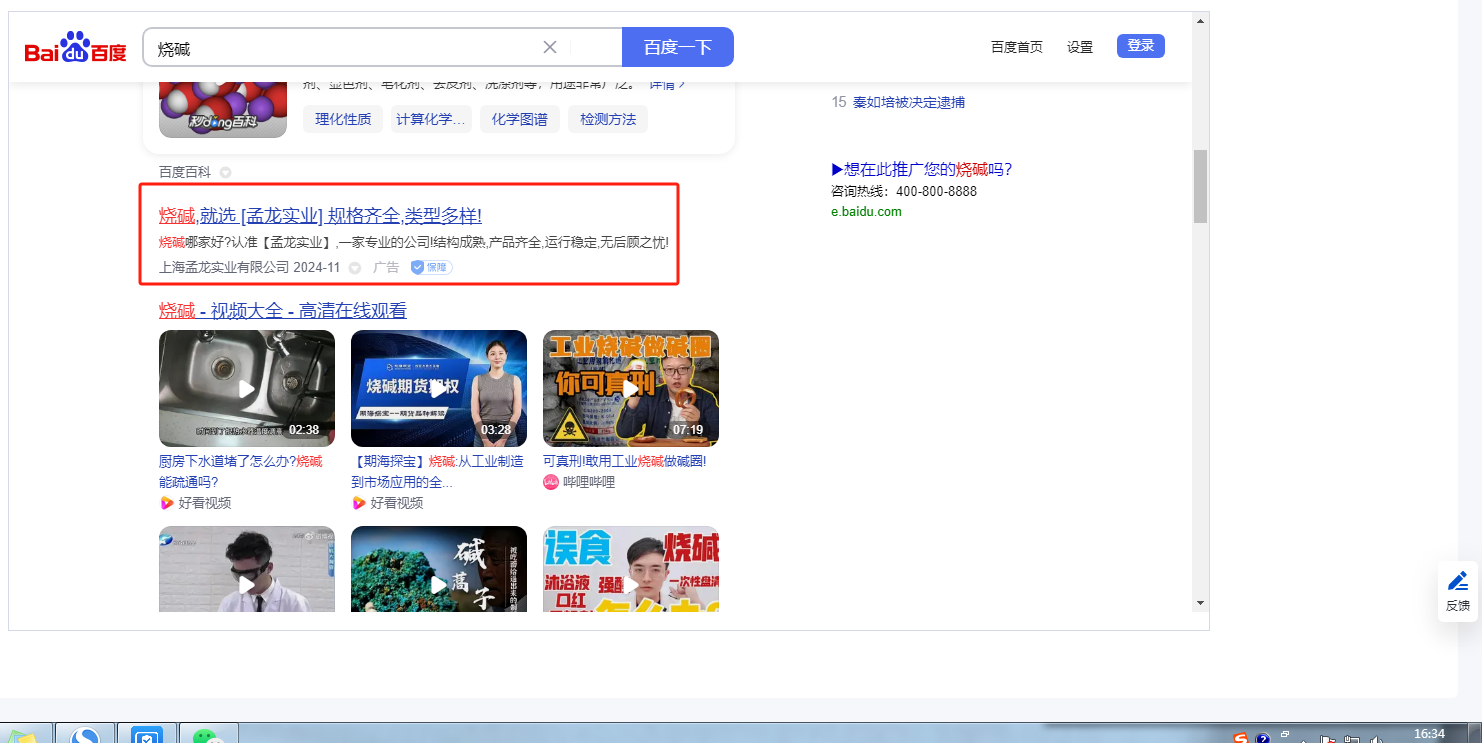The height and width of the screenshot is (743, 1482).
Task: Open the 化学图谱 tab
Action: [519, 119]
